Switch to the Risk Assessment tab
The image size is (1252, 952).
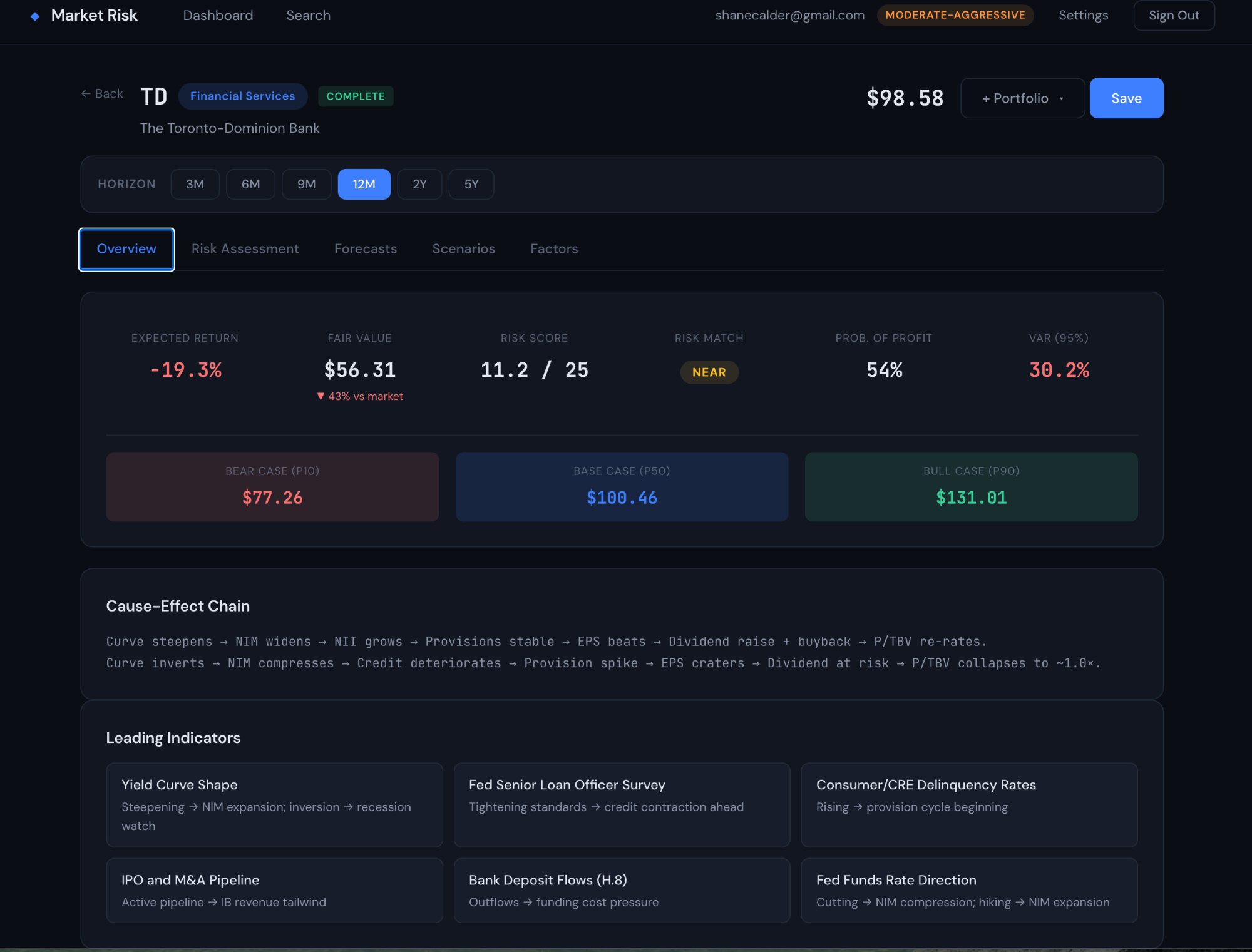click(245, 249)
